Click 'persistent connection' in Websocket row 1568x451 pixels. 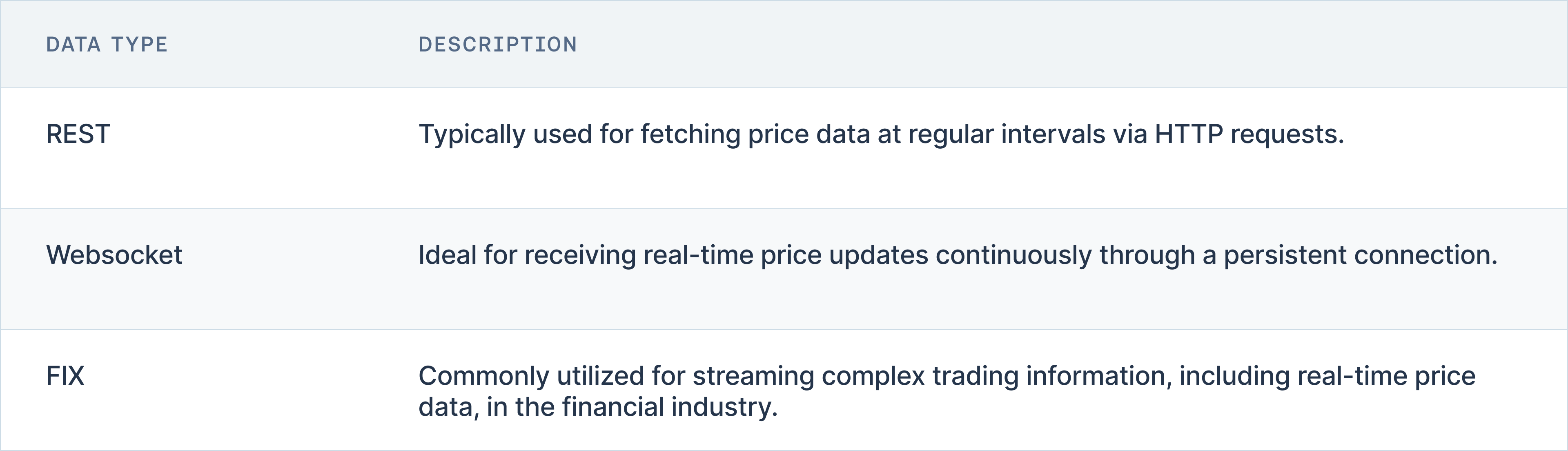click(x=1361, y=256)
